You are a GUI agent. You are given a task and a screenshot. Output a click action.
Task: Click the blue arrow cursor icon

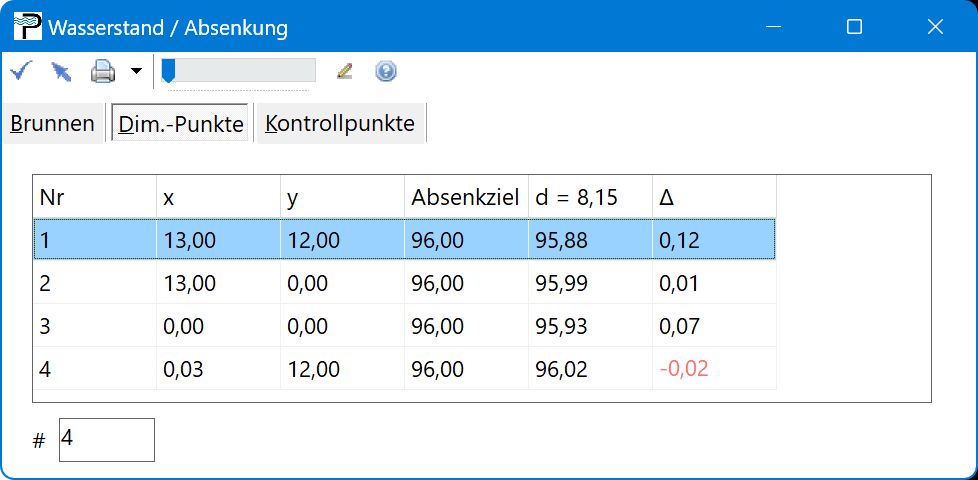click(62, 71)
